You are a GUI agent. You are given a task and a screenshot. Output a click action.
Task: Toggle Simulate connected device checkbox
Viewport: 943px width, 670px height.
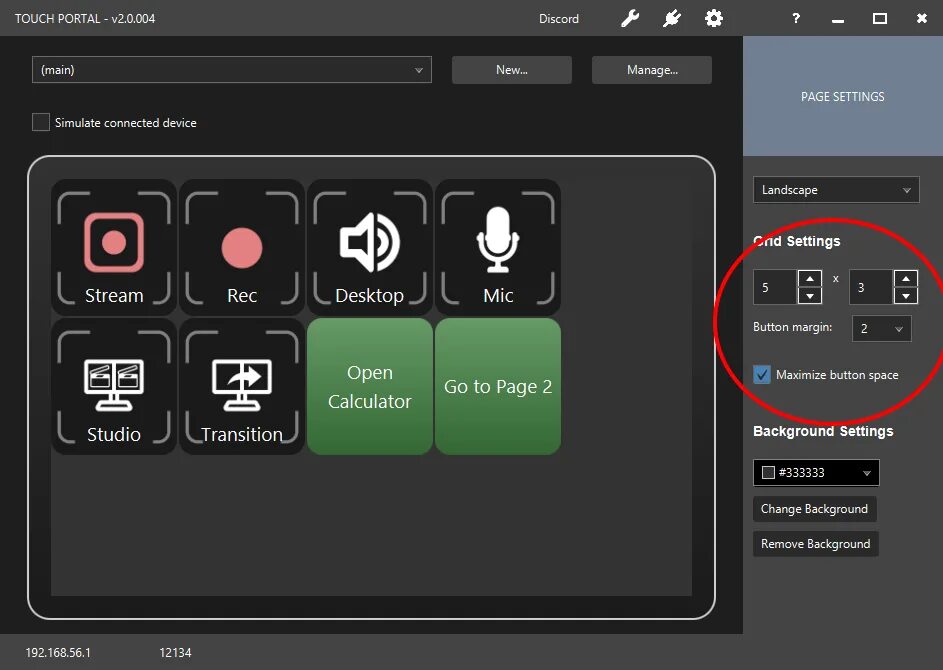[41, 122]
